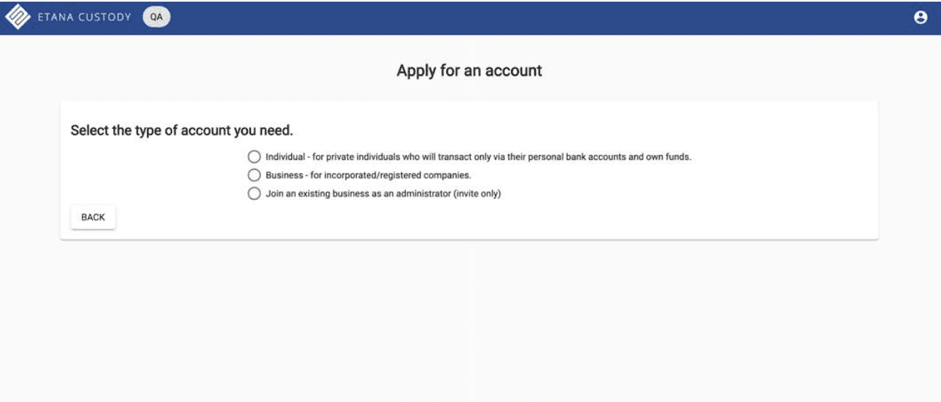Click the word 'CUSTODY' in the header
The image size is (941, 402).
tap(104, 17)
